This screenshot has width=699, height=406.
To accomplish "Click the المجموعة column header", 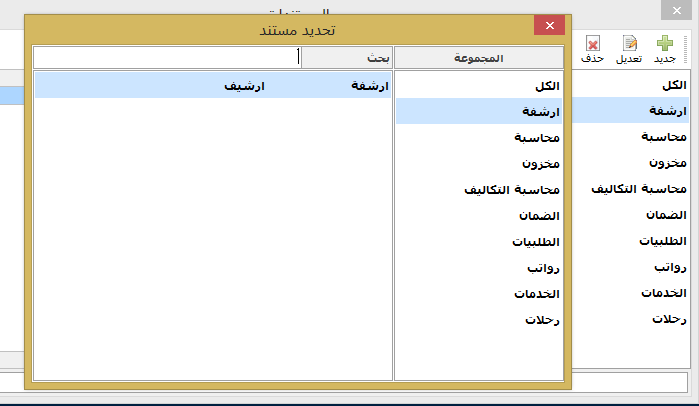I will coord(479,58).
